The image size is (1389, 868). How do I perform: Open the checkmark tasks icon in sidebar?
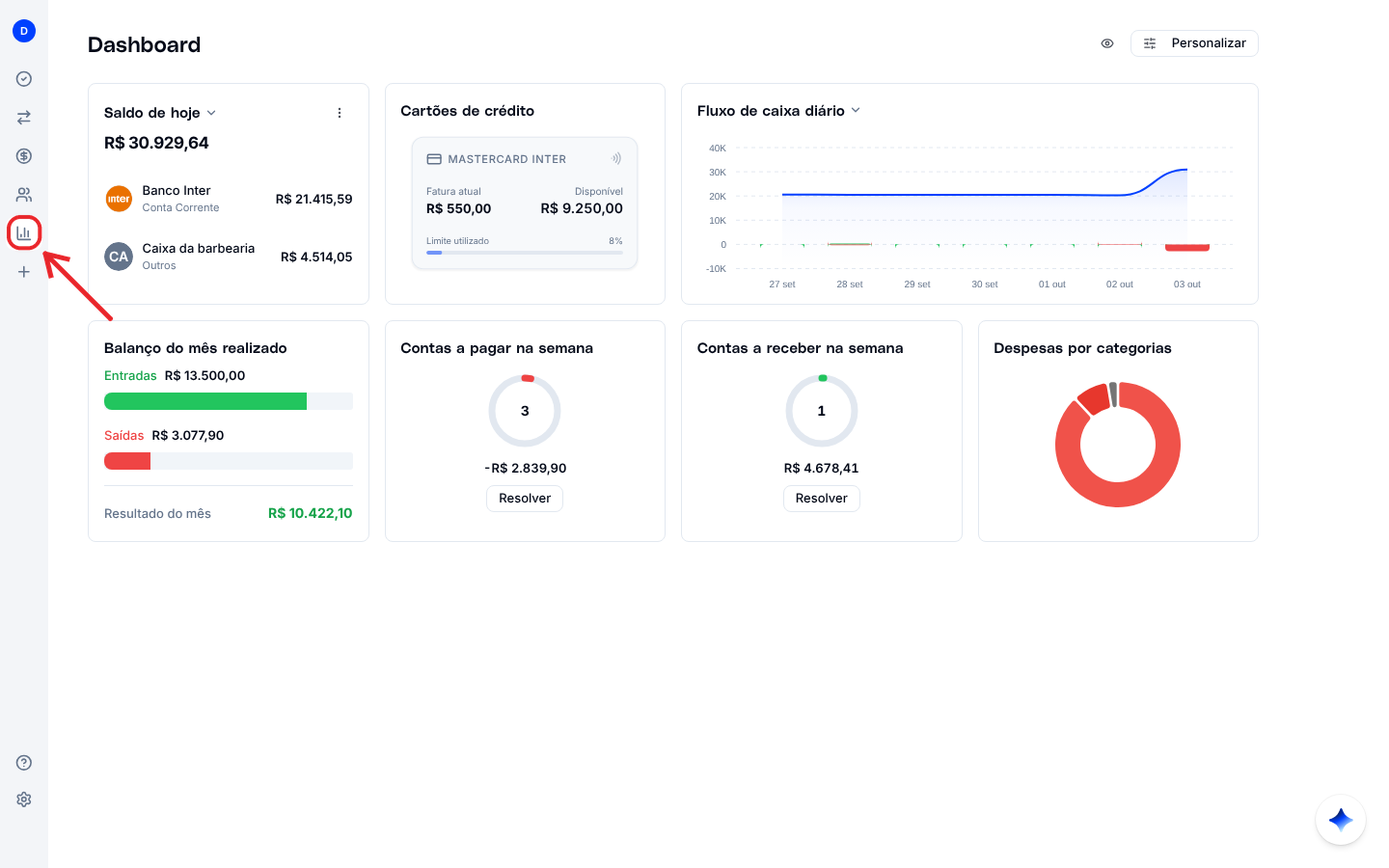tap(24, 79)
